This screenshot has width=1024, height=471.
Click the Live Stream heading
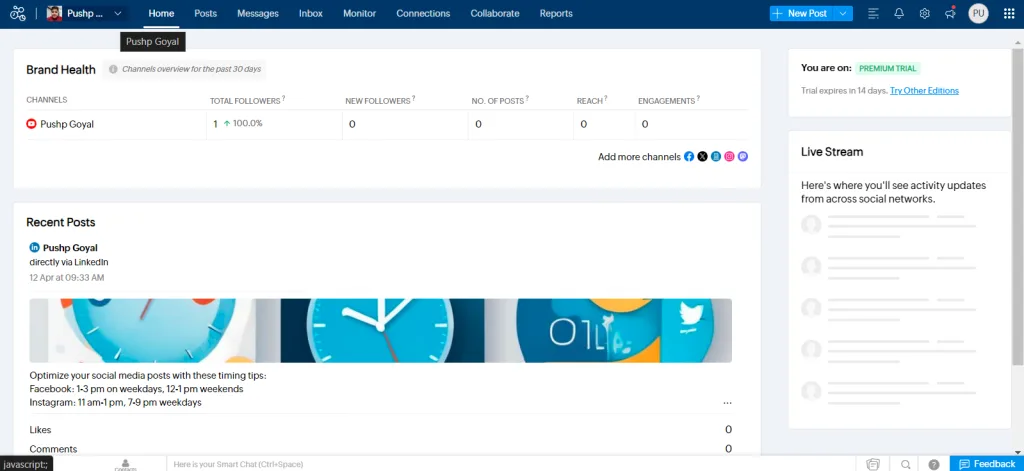coord(832,152)
